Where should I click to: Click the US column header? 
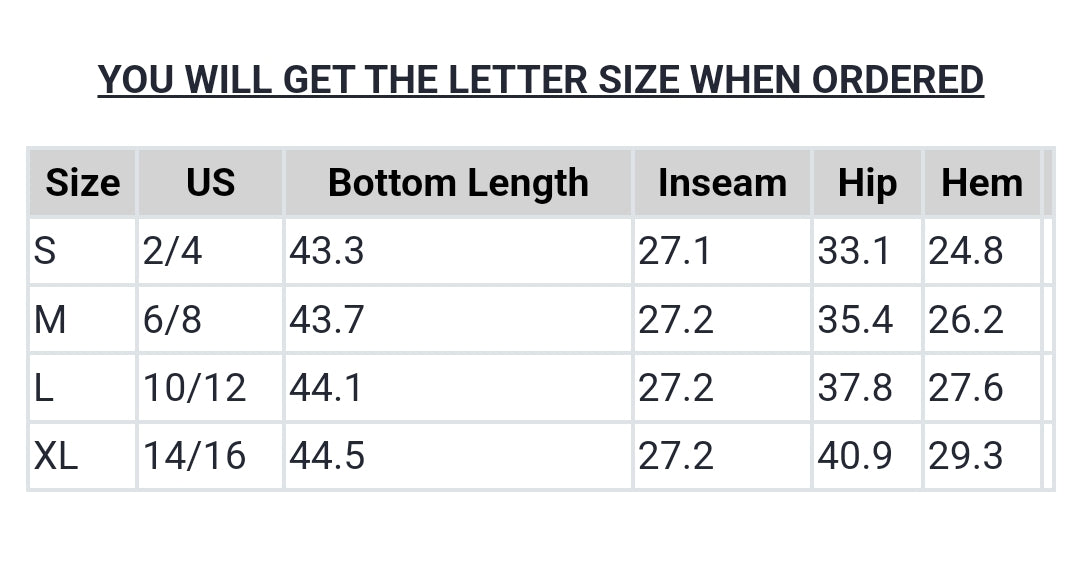coord(210,183)
